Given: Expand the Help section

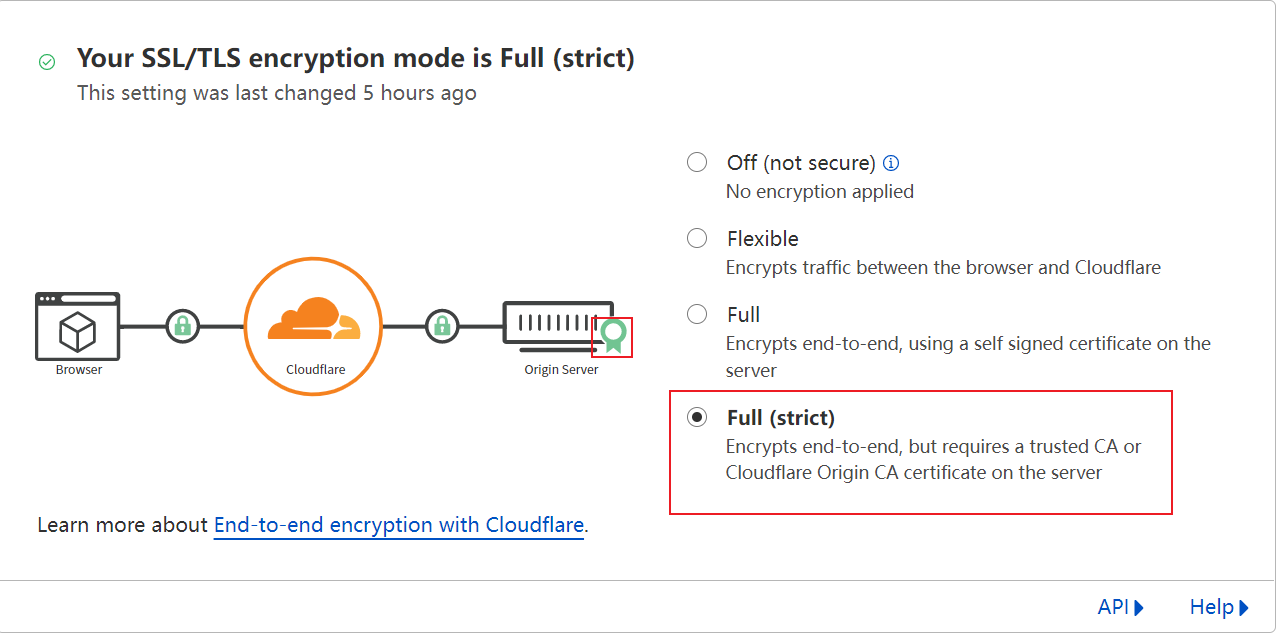Looking at the screenshot, I should 1211,607.
